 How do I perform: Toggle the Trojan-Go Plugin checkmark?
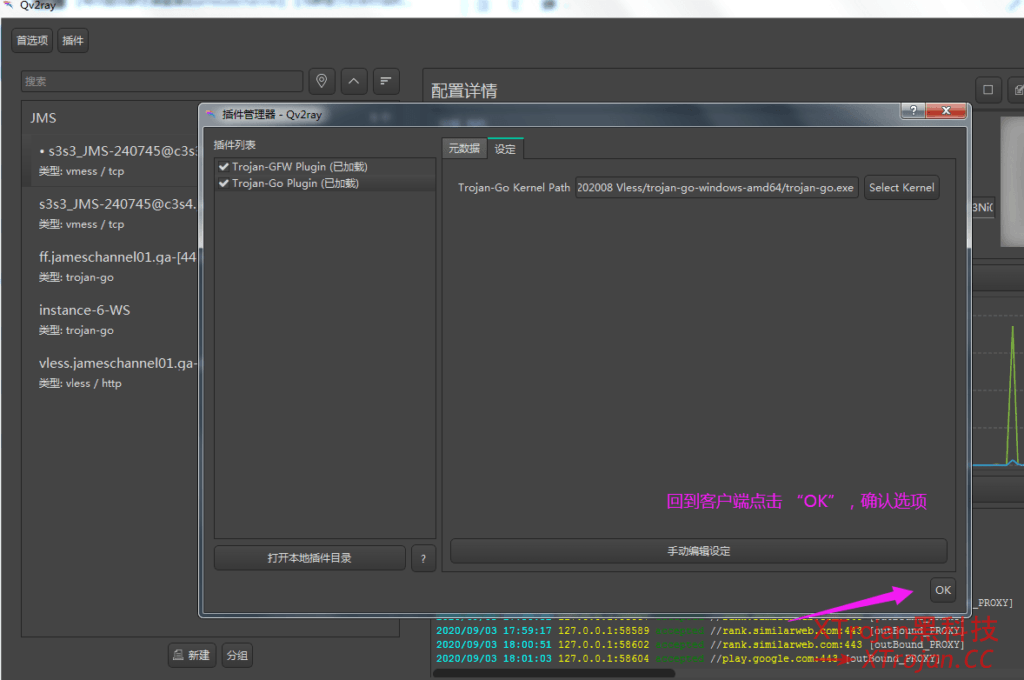click(x=224, y=183)
